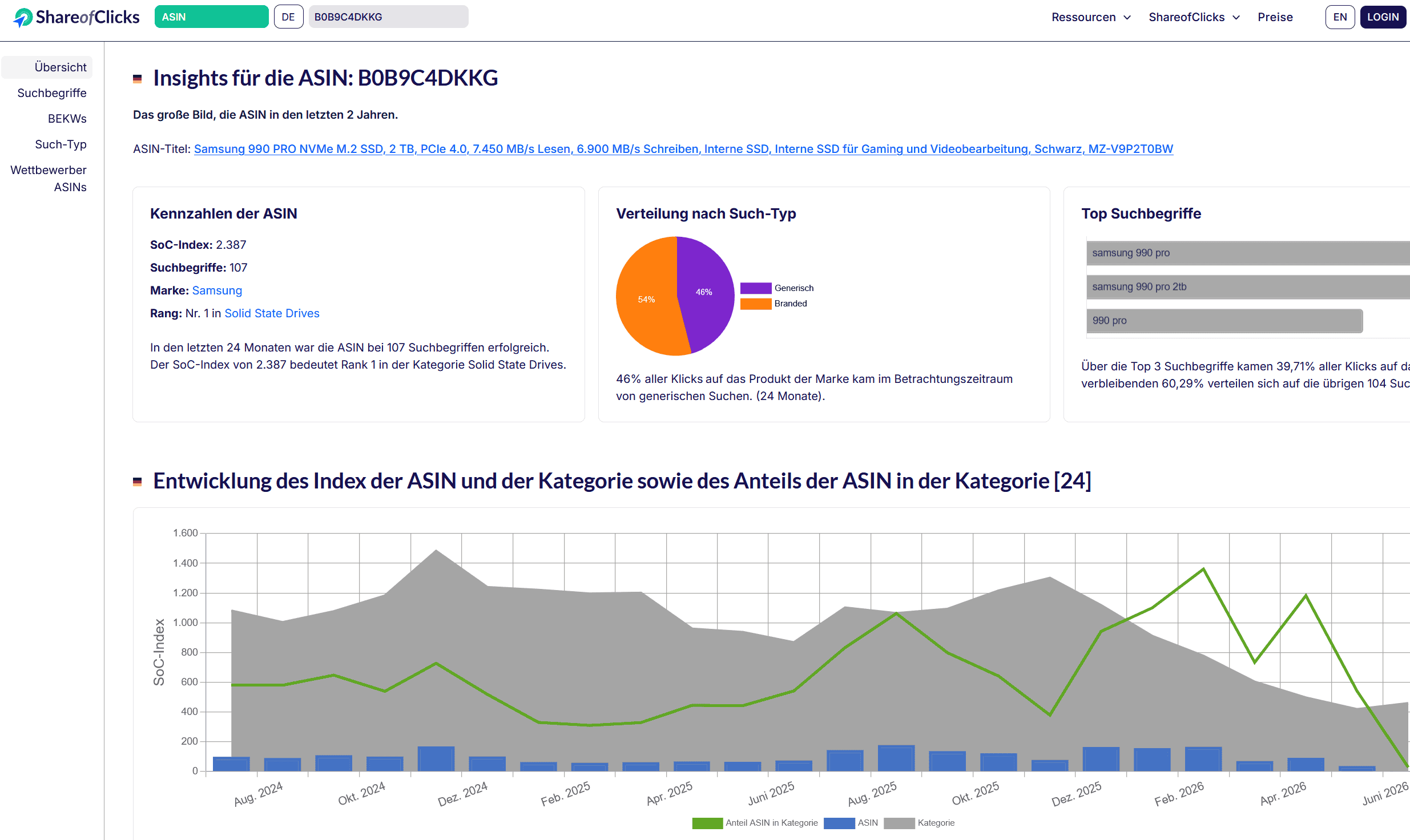Open Wettbewerber ASINs in the sidebar
The height and width of the screenshot is (840, 1410).
tap(49, 179)
